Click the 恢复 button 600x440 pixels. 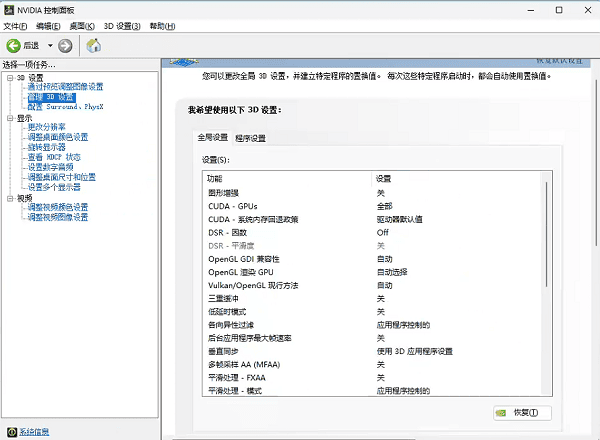pos(522,413)
